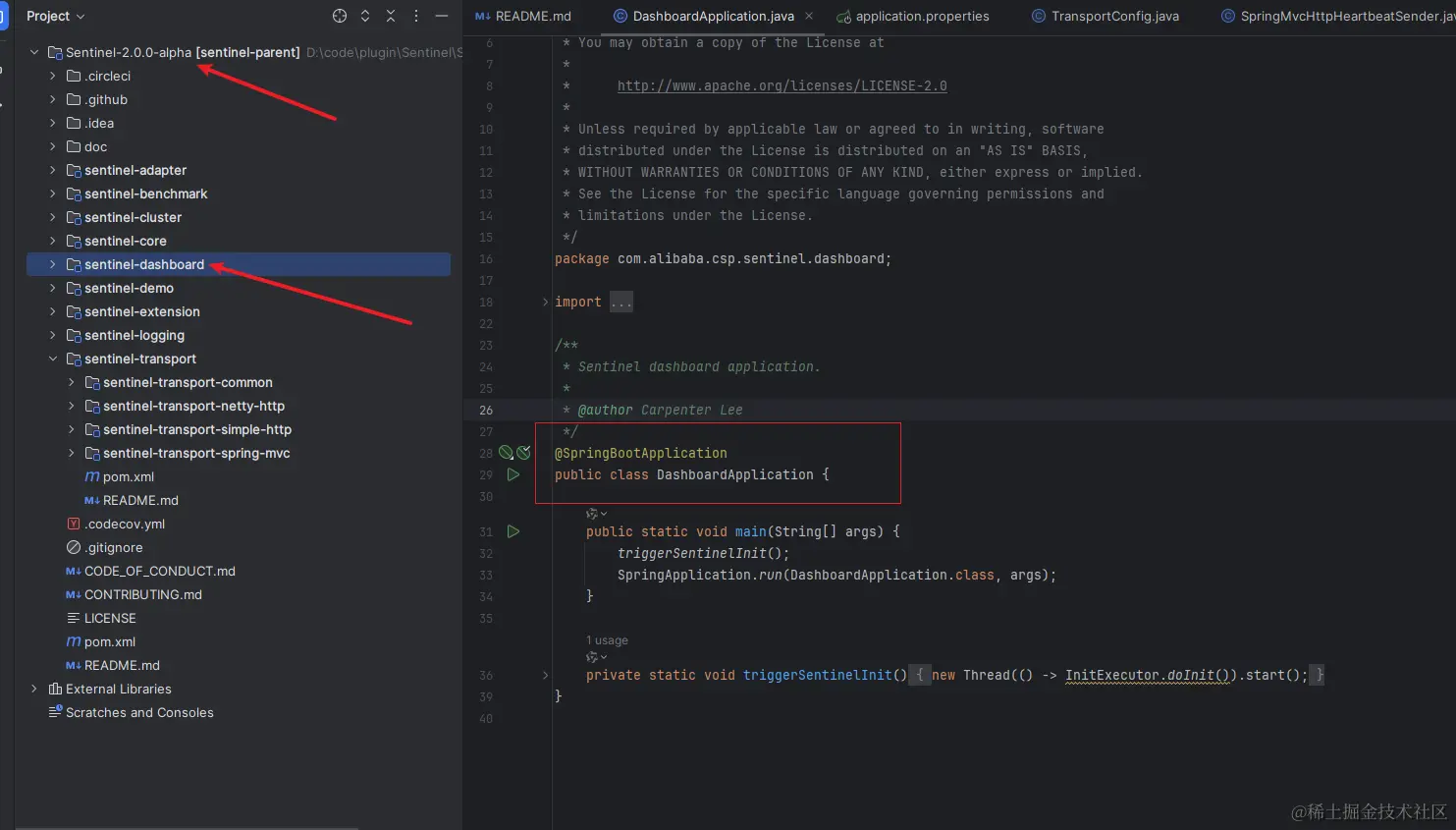This screenshot has width=1456, height=830.
Task: Expand the sentinel-dashboard module
Action: tap(53, 264)
